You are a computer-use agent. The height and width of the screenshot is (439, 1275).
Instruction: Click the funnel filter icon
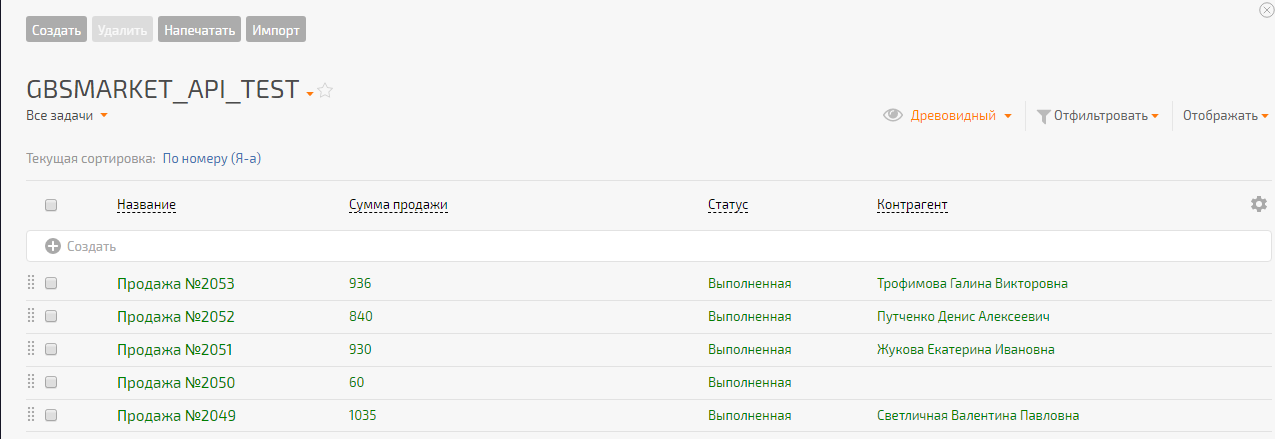pyautogui.click(x=1043, y=116)
